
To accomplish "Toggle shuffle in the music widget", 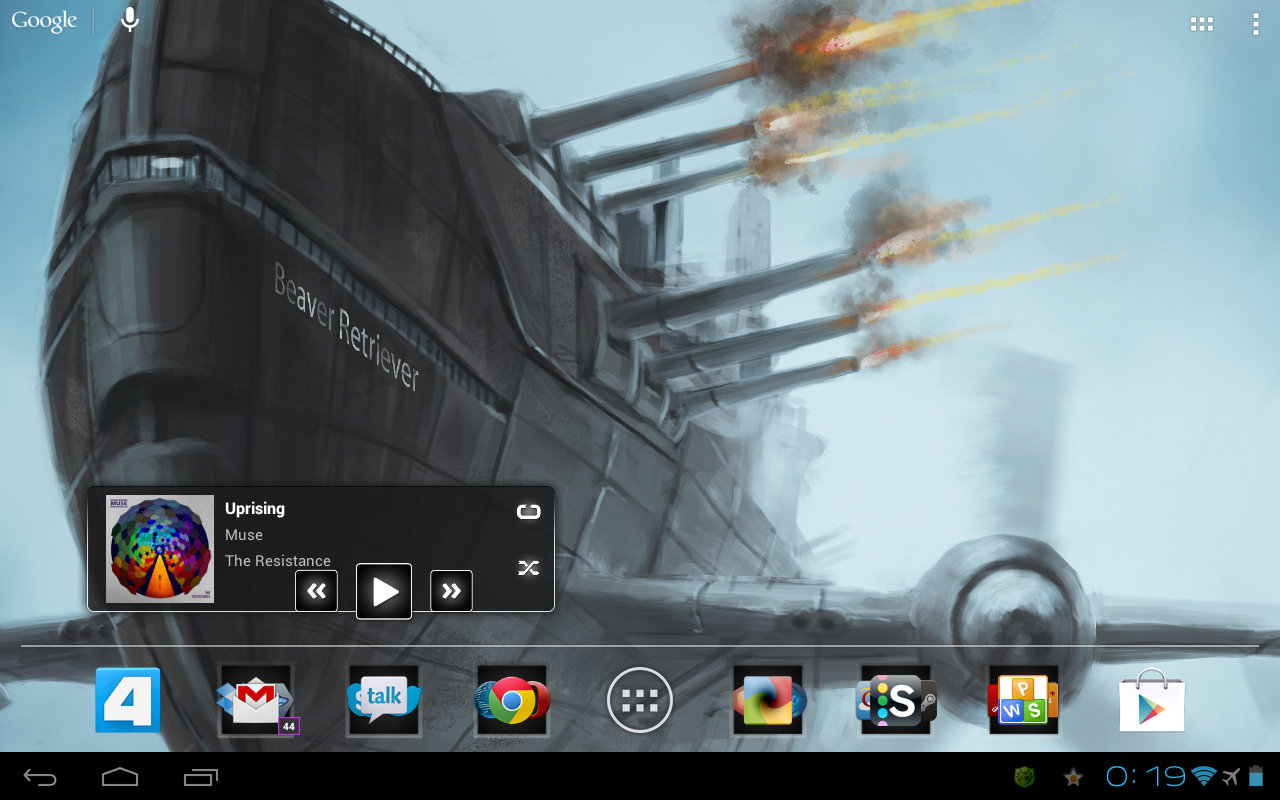I will click(528, 568).
